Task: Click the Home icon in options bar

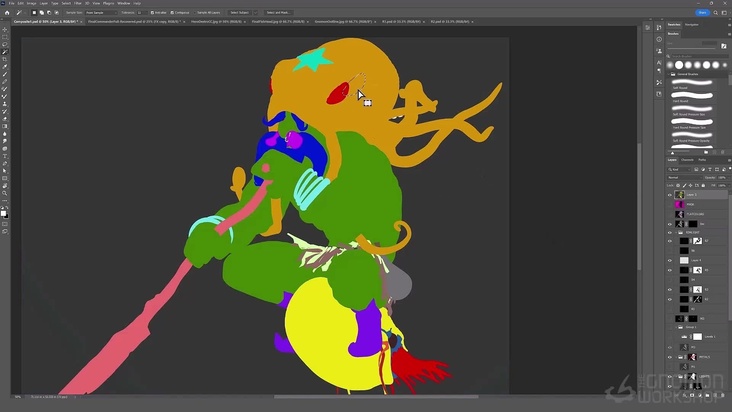Action: click(x=7, y=13)
